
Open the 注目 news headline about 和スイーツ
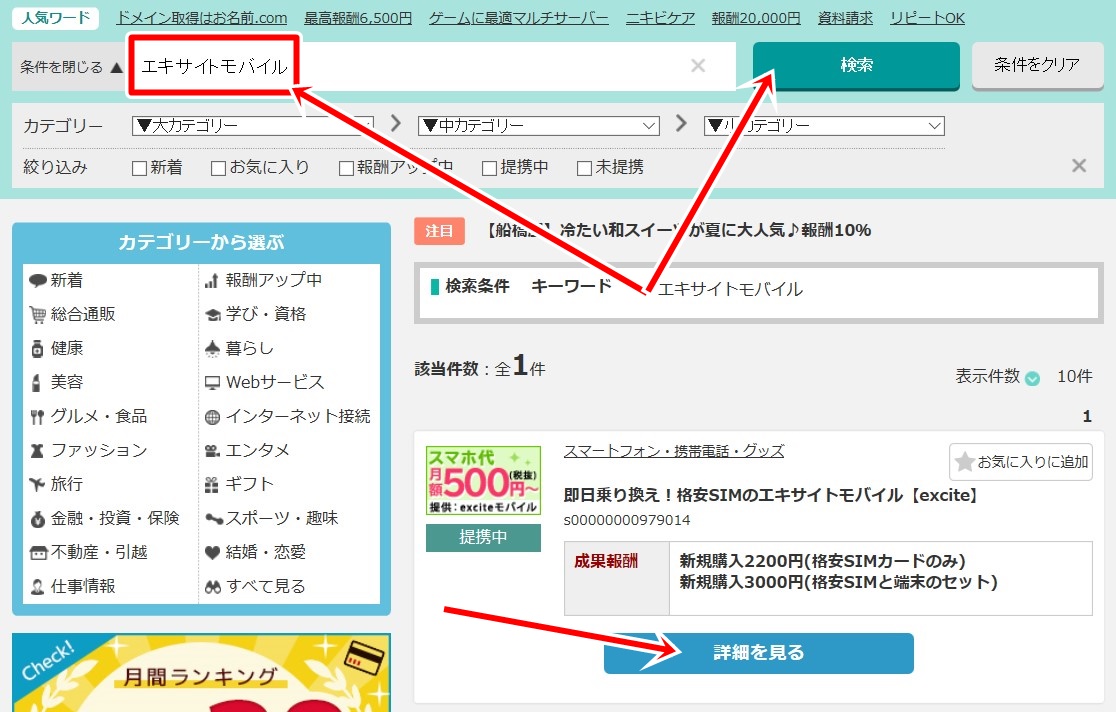pyautogui.click(x=679, y=231)
